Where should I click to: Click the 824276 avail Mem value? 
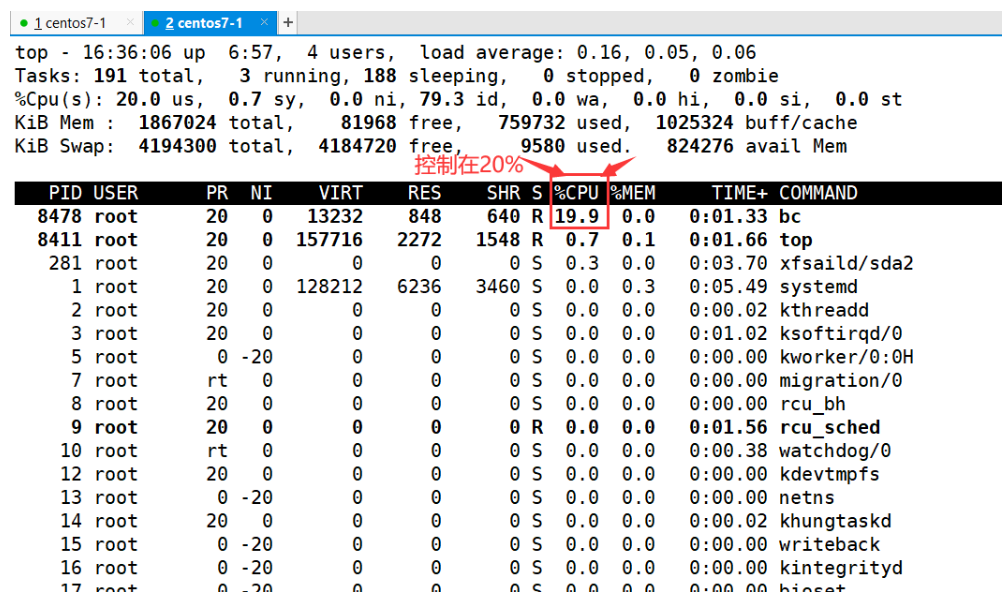coord(700,146)
